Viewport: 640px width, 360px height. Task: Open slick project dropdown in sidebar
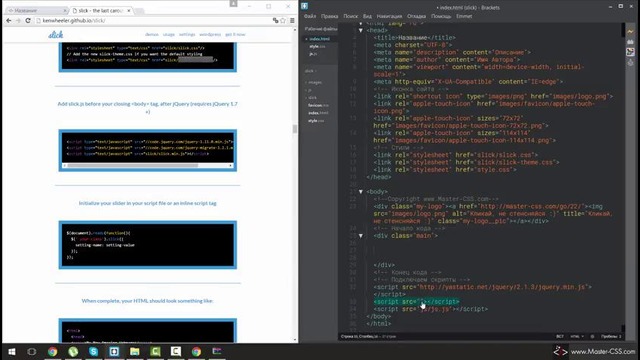[311, 71]
